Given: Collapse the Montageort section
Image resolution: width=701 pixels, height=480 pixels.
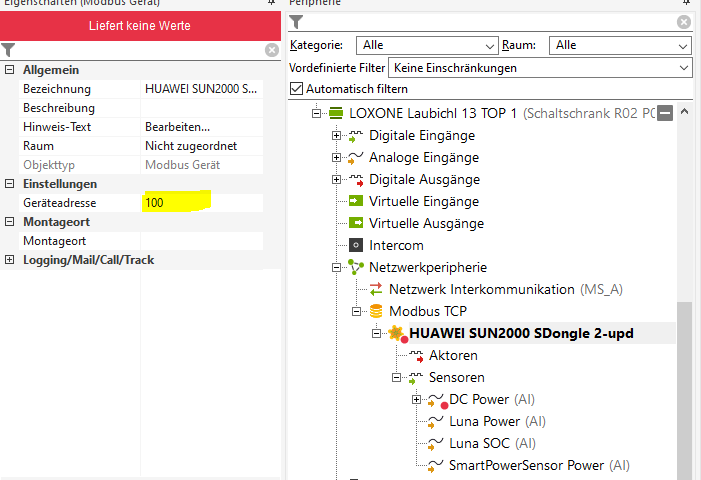Looking at the screenshot, I should tap(9, 222).
